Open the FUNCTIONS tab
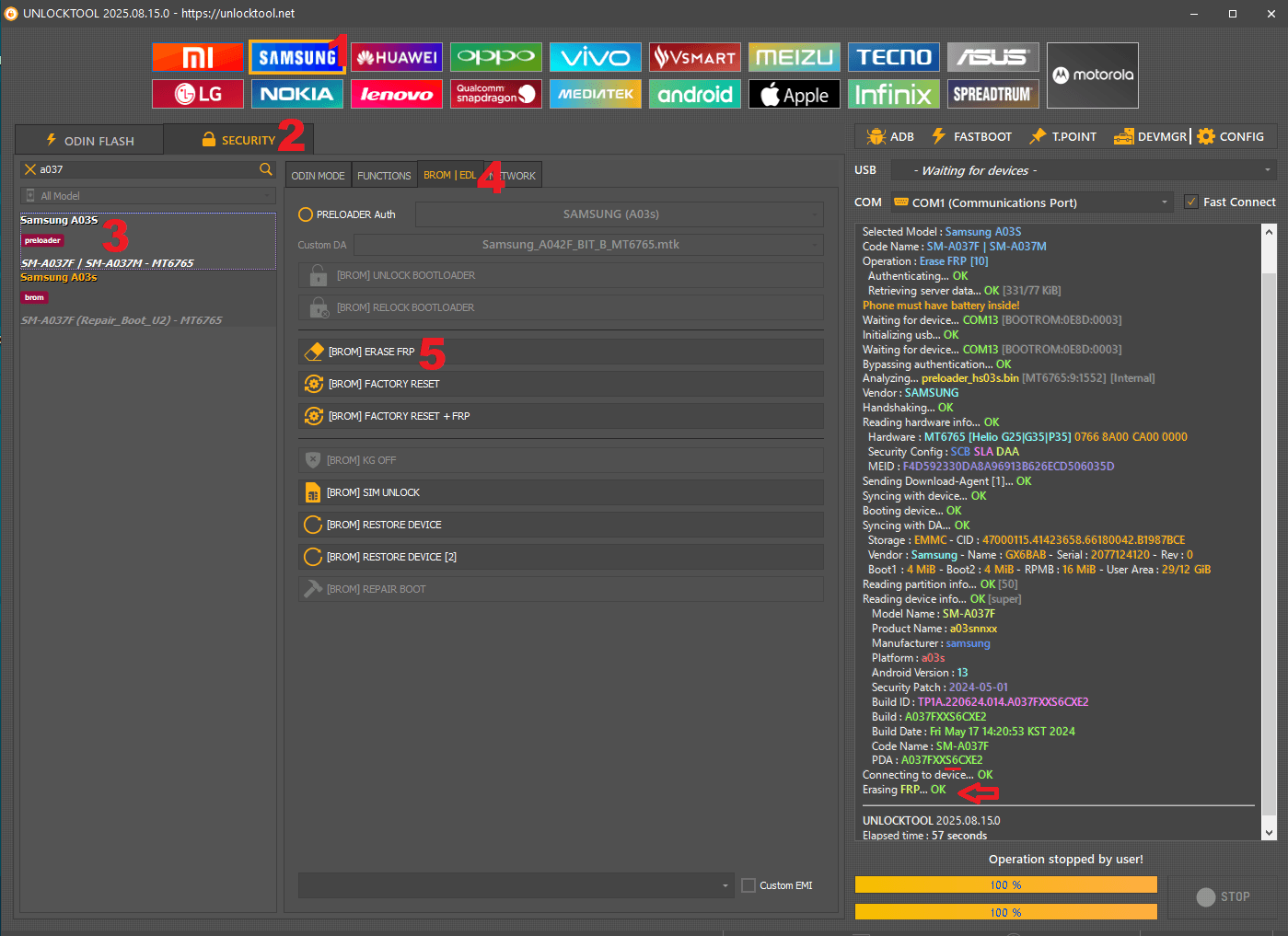Viewport: 1288px width, 936px height. coord(384,176)
